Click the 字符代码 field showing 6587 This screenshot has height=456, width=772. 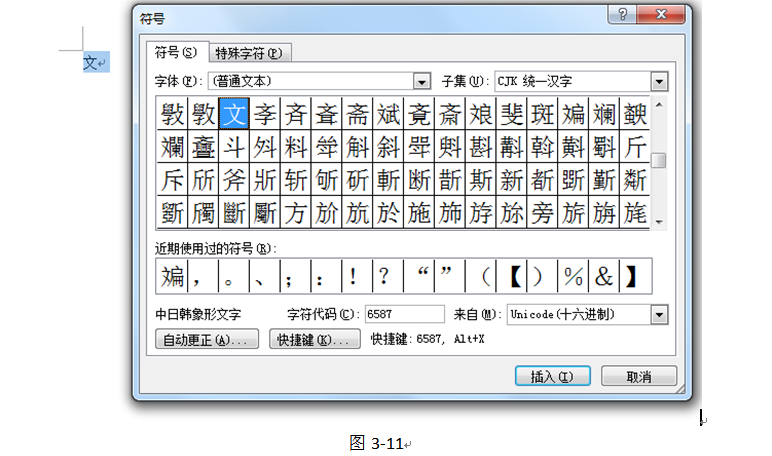point(404,314)
